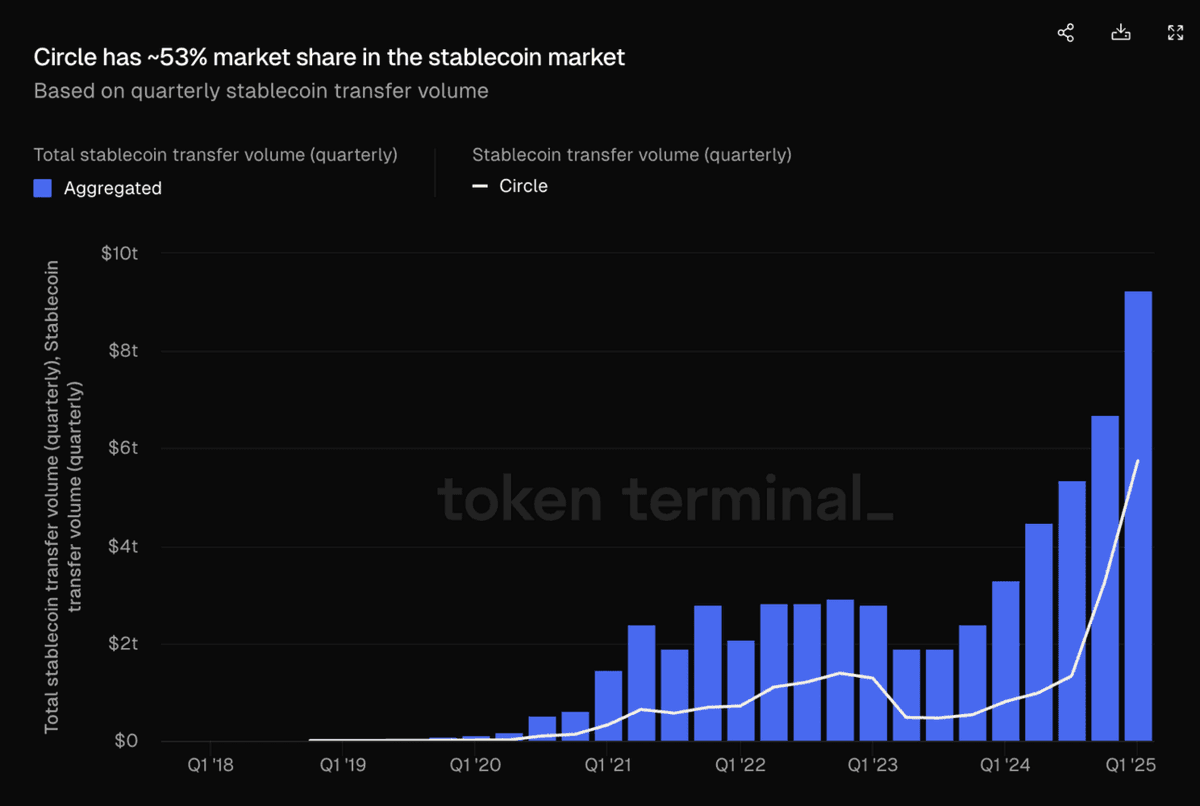The height and width of the screenshot is (806, 1200).
Task: Click the Q1 '21 x-axis label
Action: (608, 766)
